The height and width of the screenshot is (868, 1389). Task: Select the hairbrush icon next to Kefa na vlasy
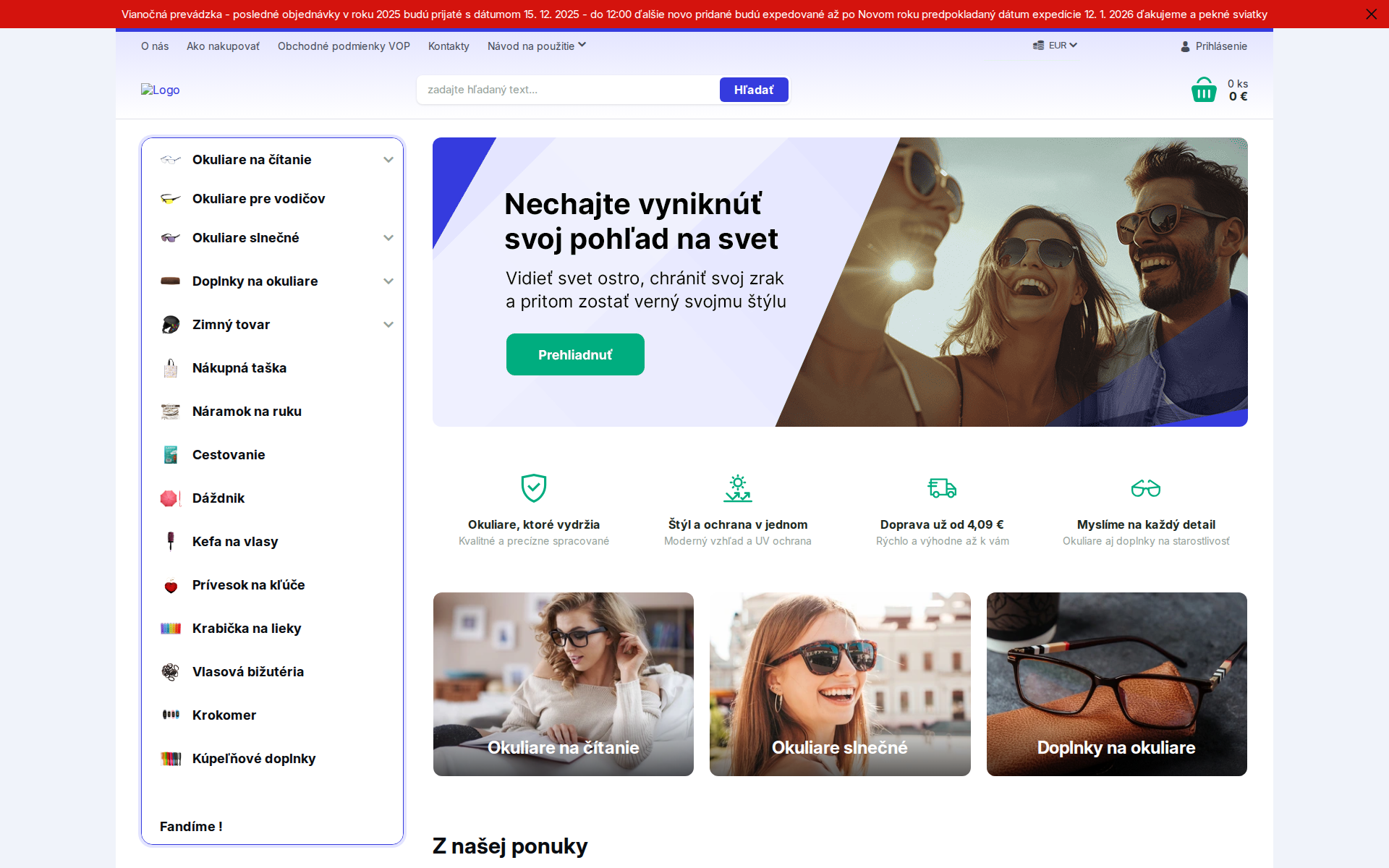(171, 541)
